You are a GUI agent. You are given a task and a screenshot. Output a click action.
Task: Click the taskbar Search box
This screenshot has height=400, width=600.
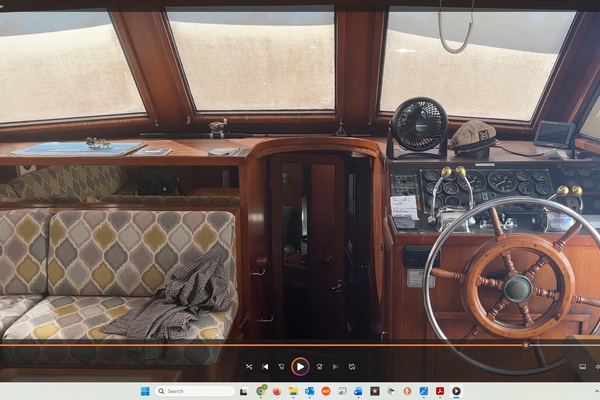[195, 391]
